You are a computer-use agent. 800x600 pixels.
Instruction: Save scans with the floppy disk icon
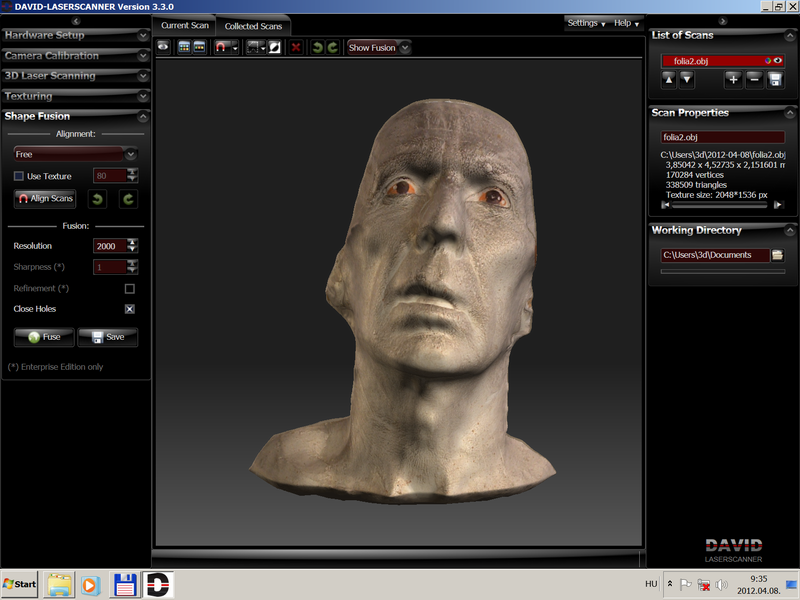[x=775, y=80]
